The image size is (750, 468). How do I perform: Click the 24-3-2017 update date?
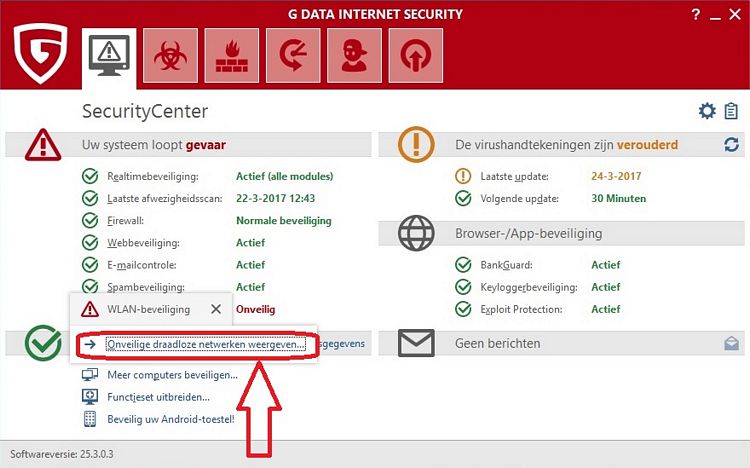616,176
